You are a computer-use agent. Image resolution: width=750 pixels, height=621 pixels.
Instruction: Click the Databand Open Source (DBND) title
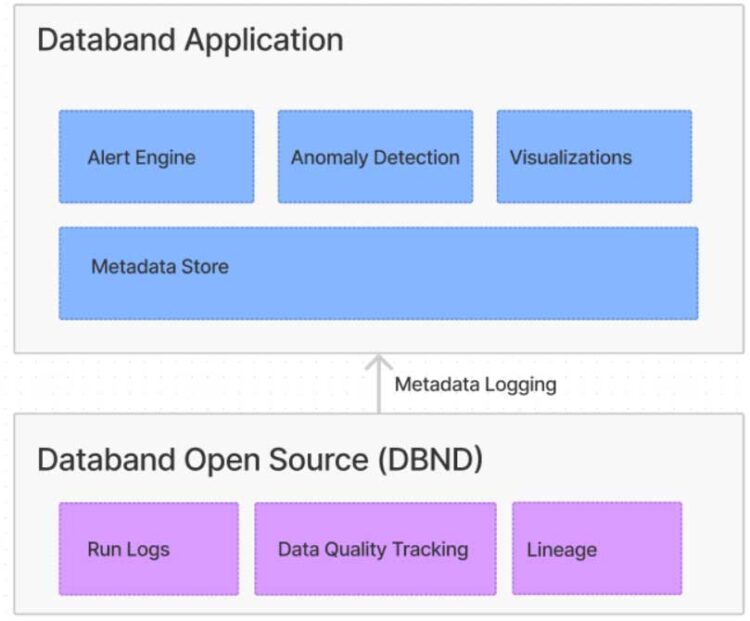coord(260,460)
